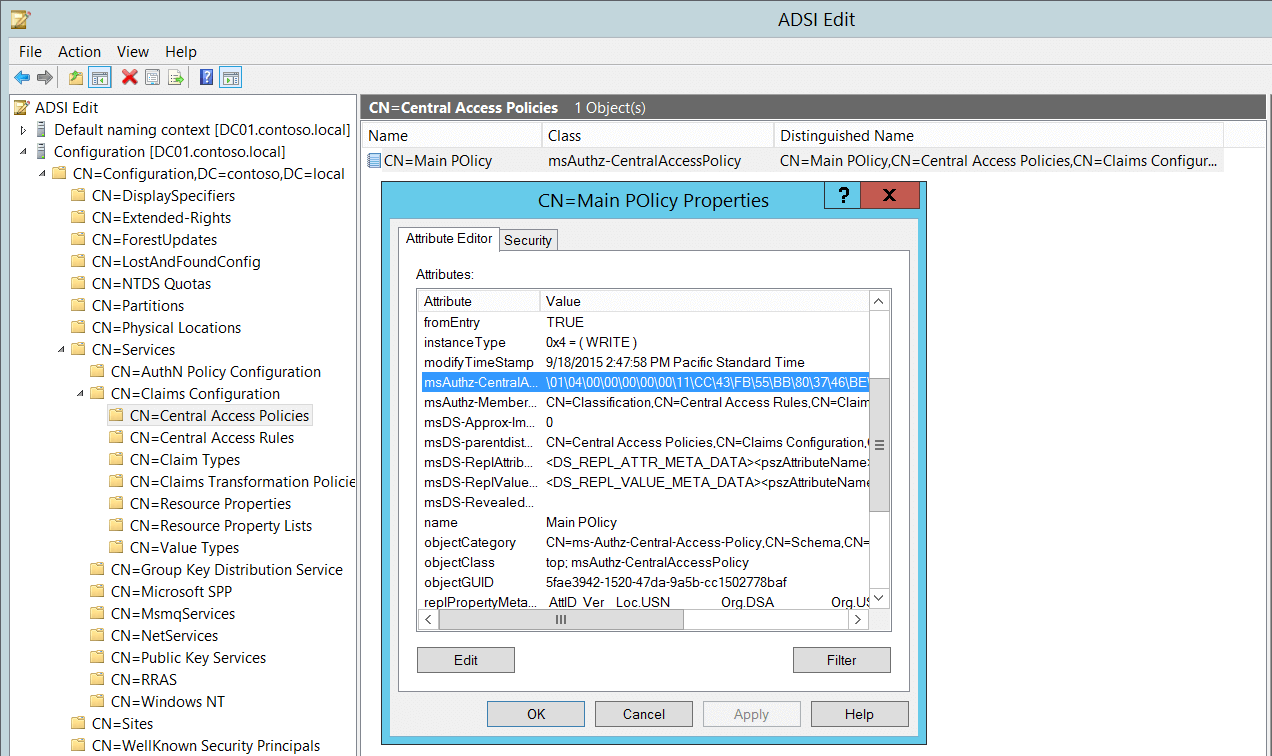Click the Edit button in Attribute Editor
The image size is (1272, 756).
[465, 660]
